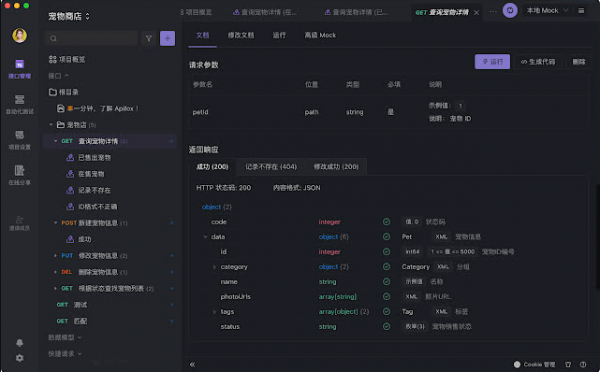Select the 已售出宠物 case
The height and width of the screenshot is (372, 600).
(x=90, y=157)
